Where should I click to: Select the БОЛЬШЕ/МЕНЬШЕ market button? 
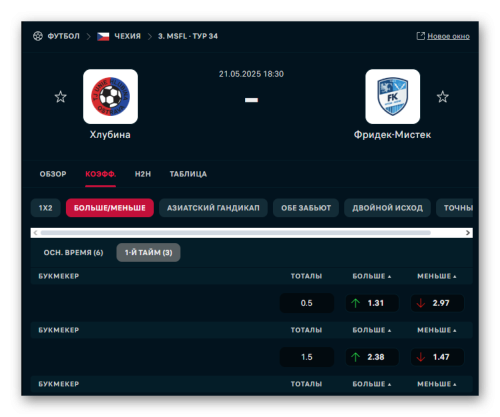110,208
